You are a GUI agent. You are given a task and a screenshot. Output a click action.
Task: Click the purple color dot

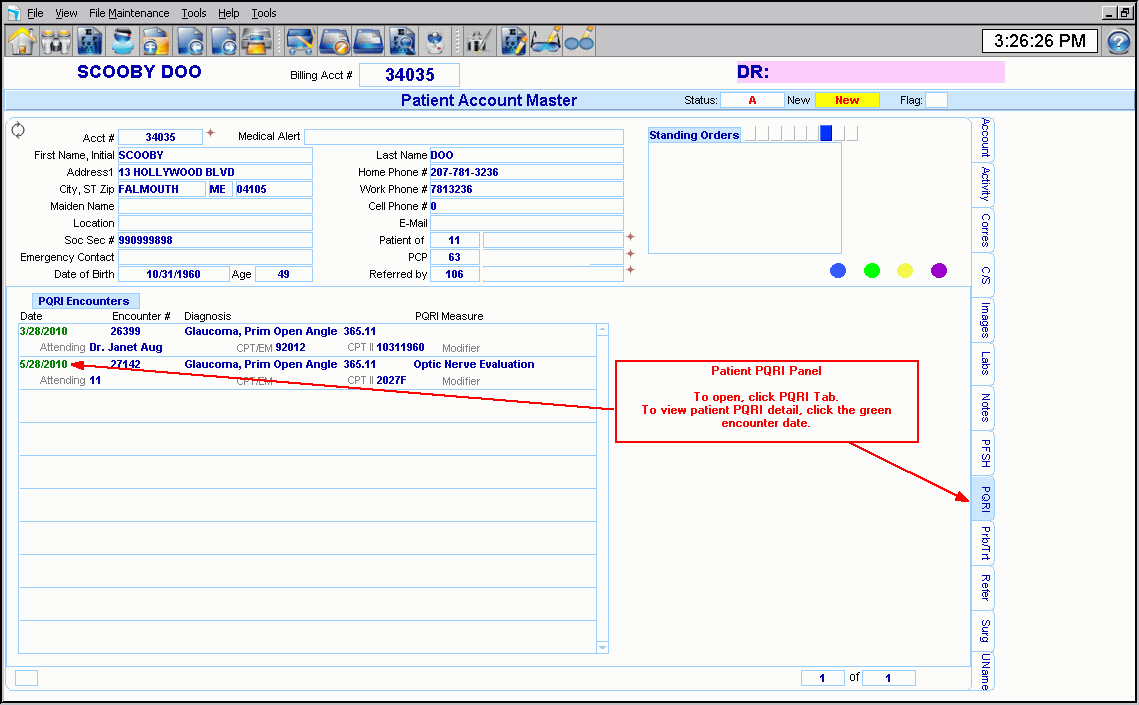(939, 271)
